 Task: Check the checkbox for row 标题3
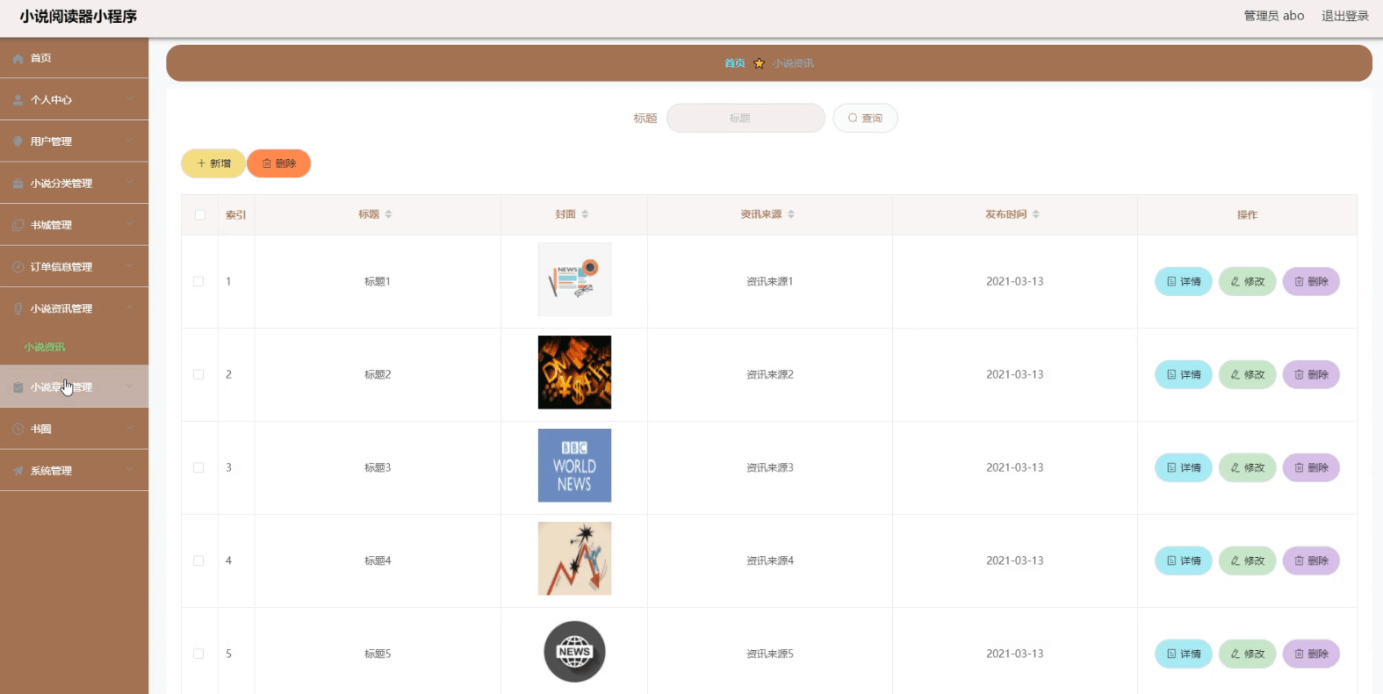click(198, 467)
